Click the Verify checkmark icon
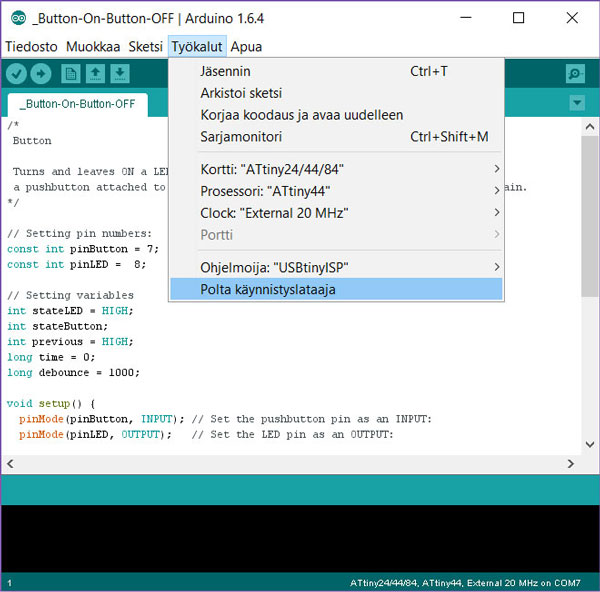Screen dimensions: 600x592 pos(16,73)
